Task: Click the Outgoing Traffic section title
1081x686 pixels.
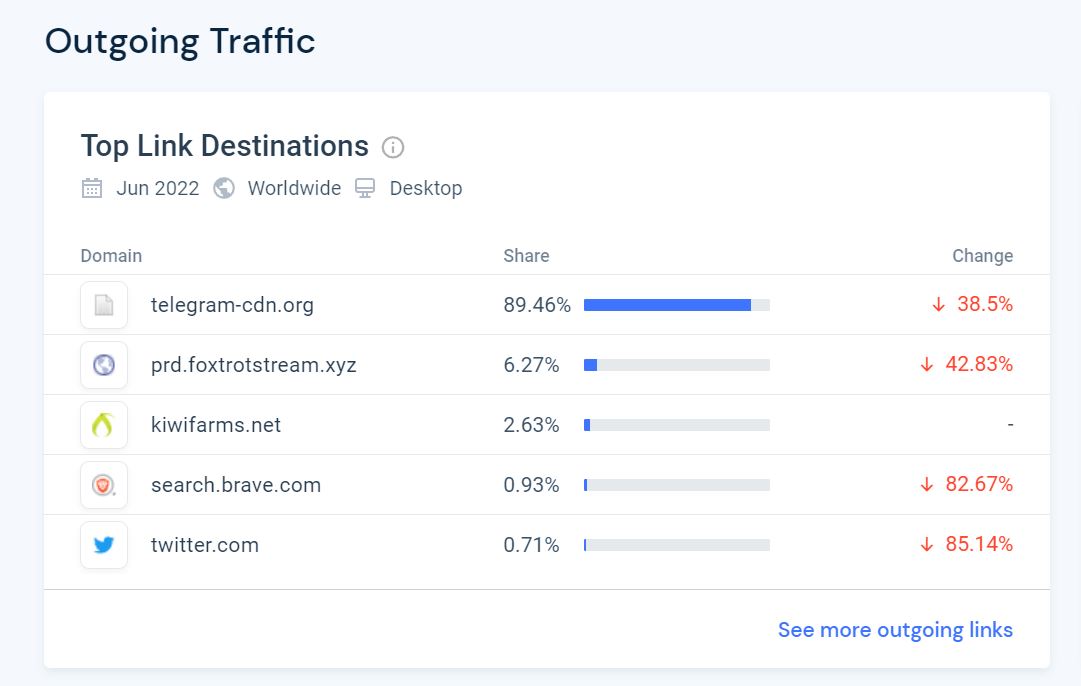Action: pyautogui.click(x=180, y=42)
